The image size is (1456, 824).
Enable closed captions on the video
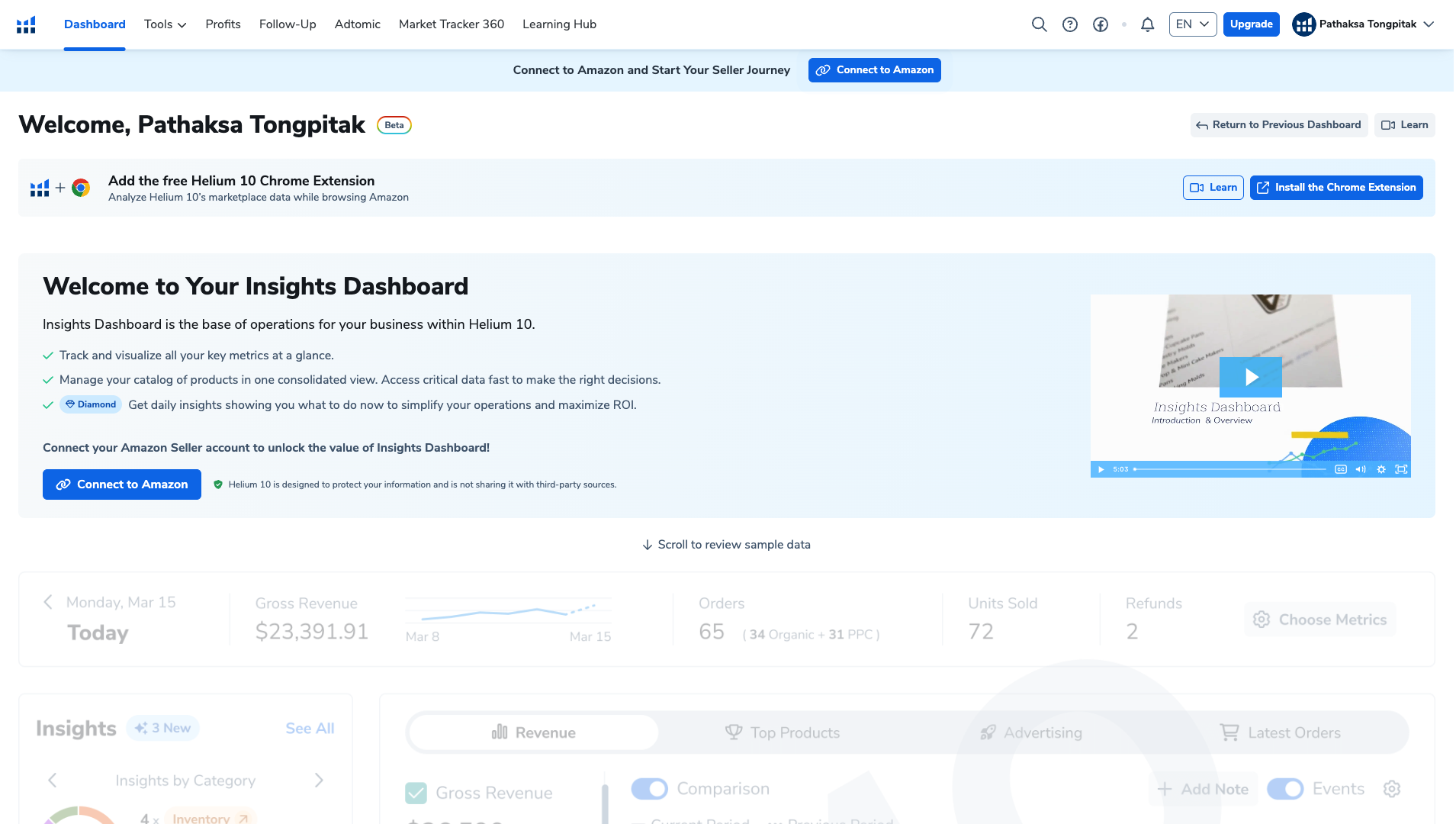(1341, 469)
